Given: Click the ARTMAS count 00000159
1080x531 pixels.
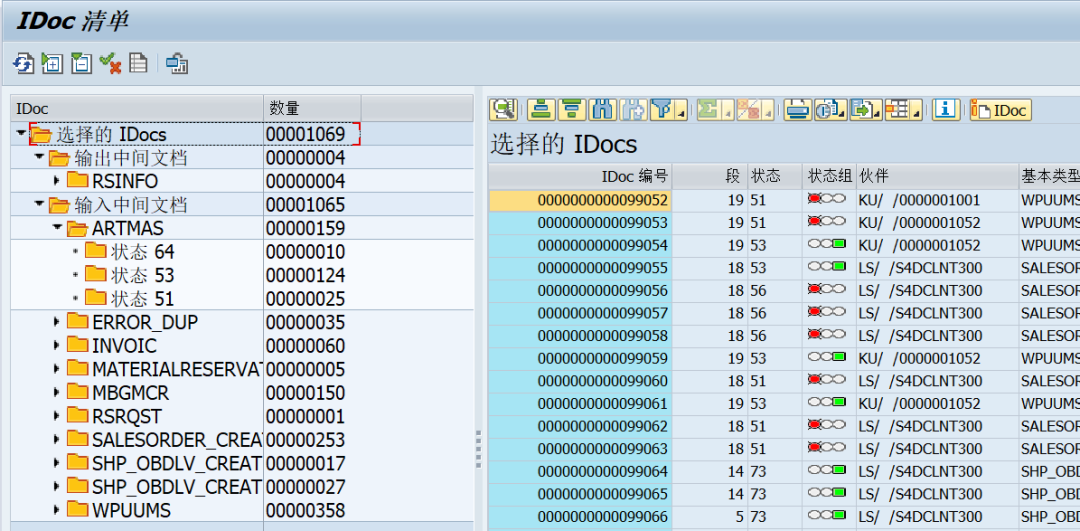Looking at the screenshot, I should point(306,228).
